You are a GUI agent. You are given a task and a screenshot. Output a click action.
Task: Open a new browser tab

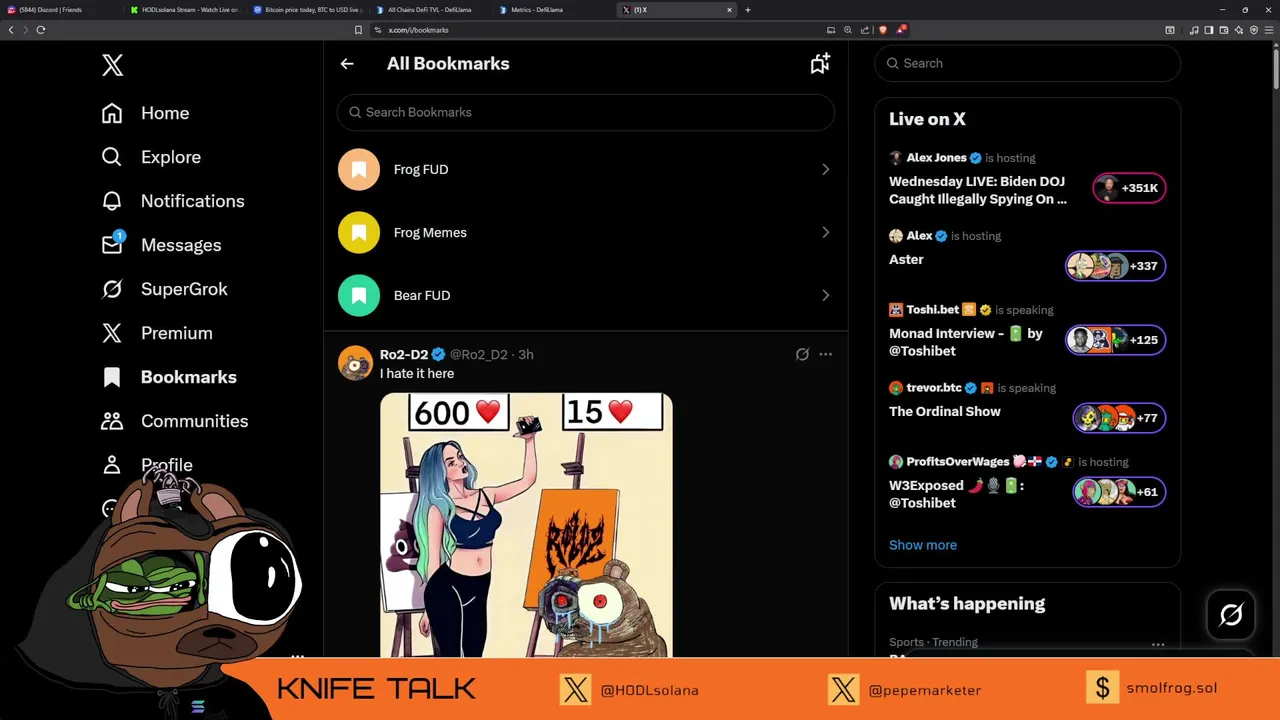tap(748, 10)
